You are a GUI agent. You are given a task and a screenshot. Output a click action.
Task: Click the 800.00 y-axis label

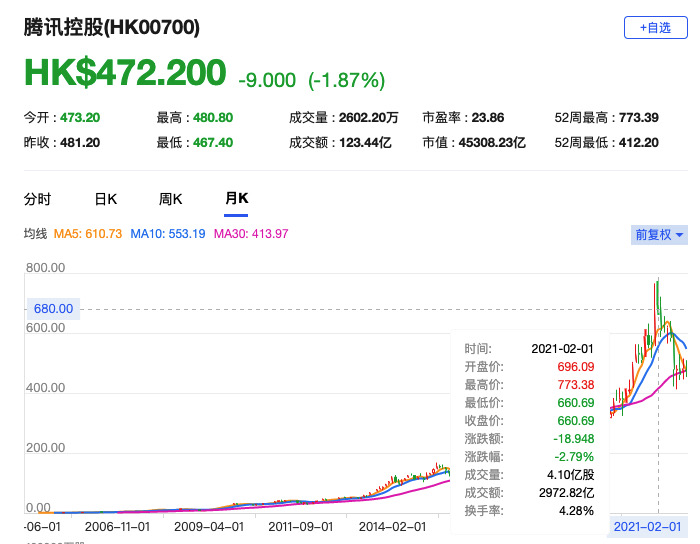46,268
